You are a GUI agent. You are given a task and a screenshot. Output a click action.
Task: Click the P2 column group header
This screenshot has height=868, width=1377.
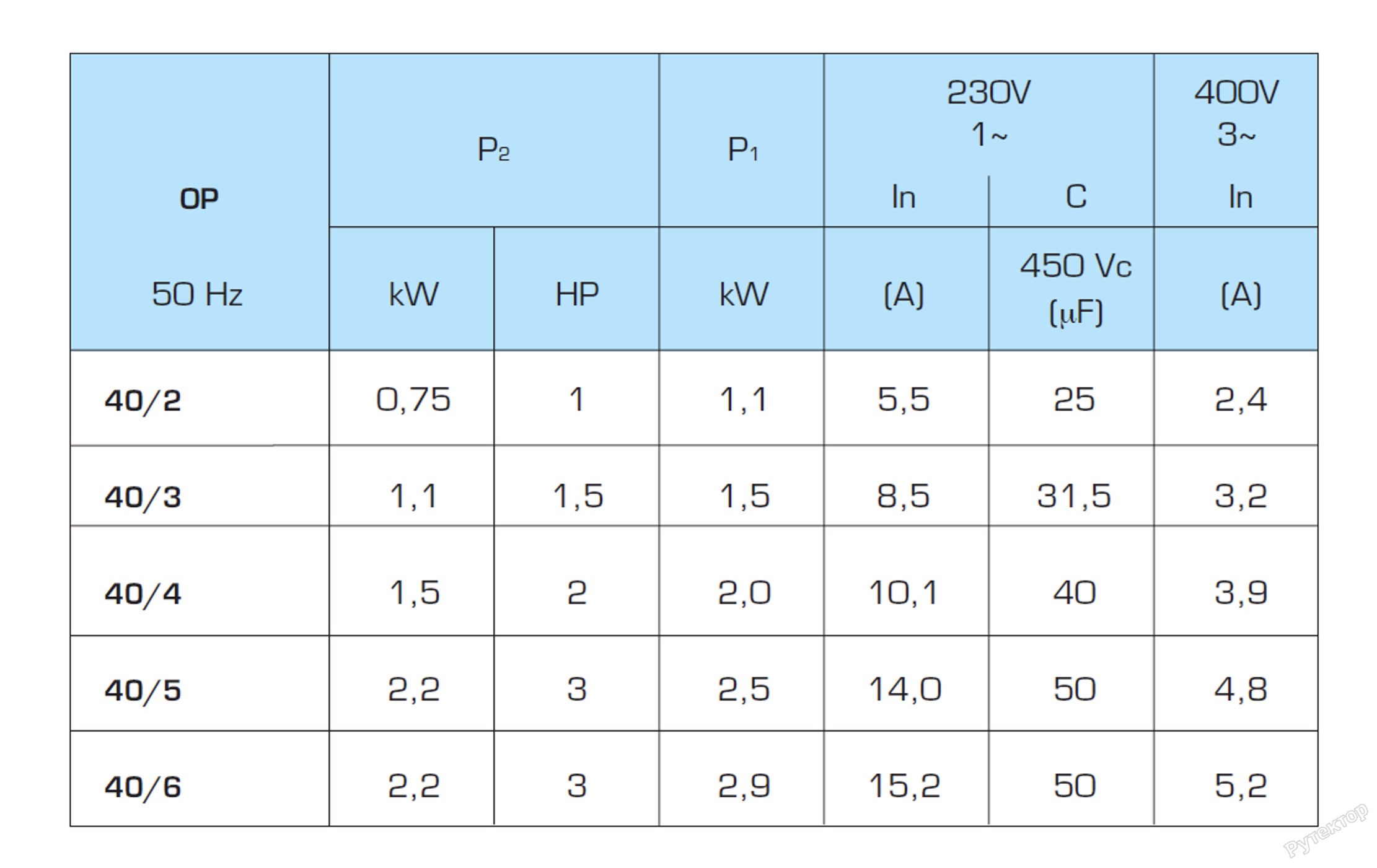click(493, 149)
